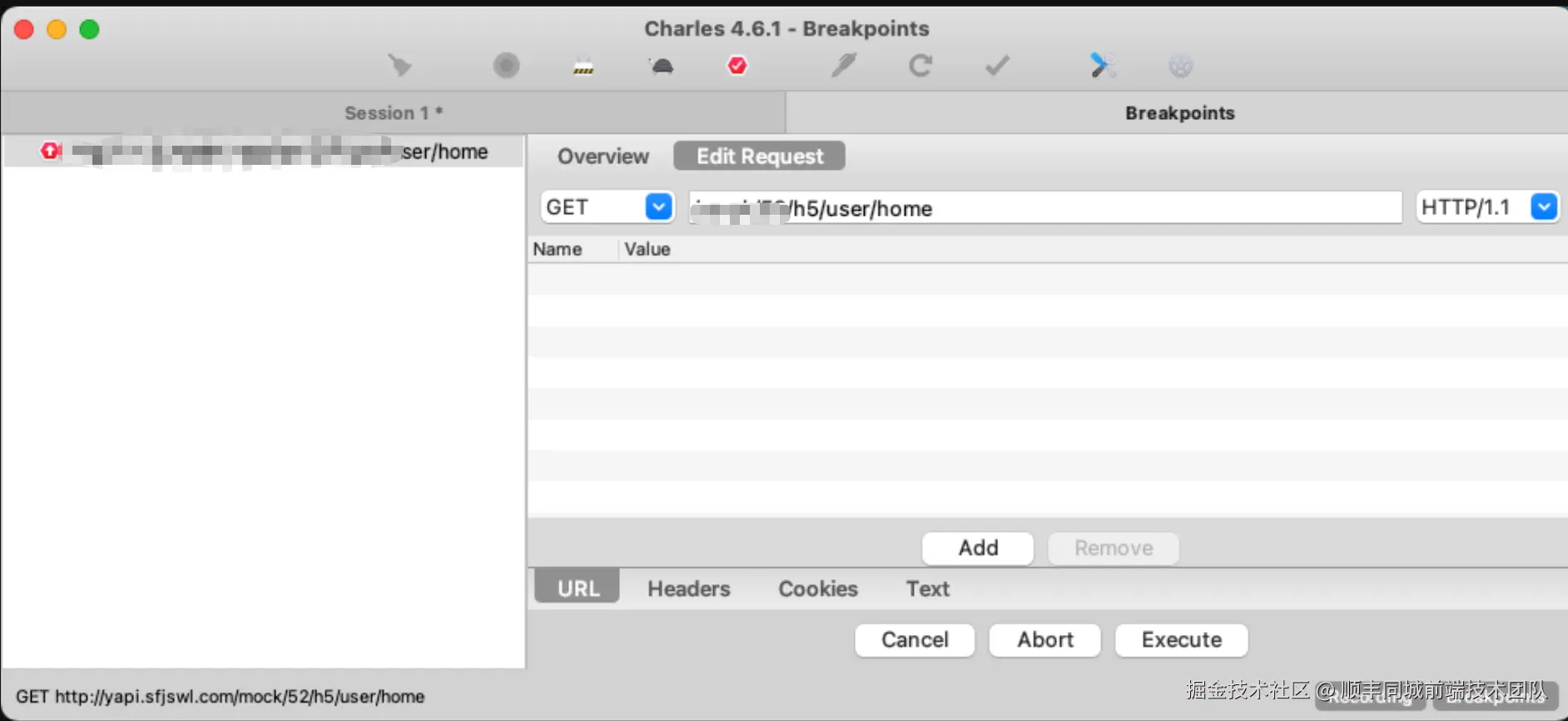The image size is (1568, 721).
Task: Toggle recording with the round record icon
Action: point(506,65)
